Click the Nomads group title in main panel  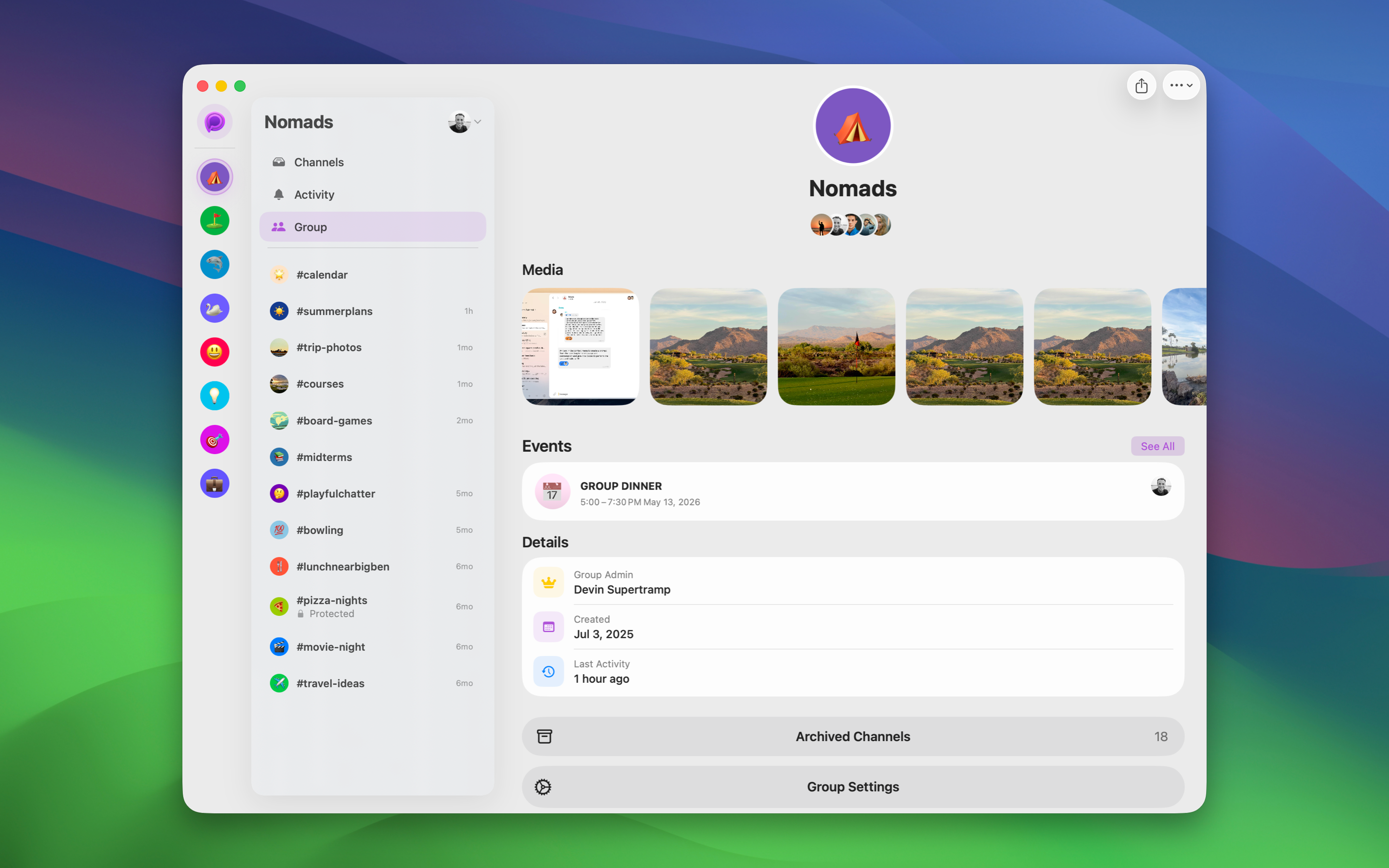pos(853,189)
